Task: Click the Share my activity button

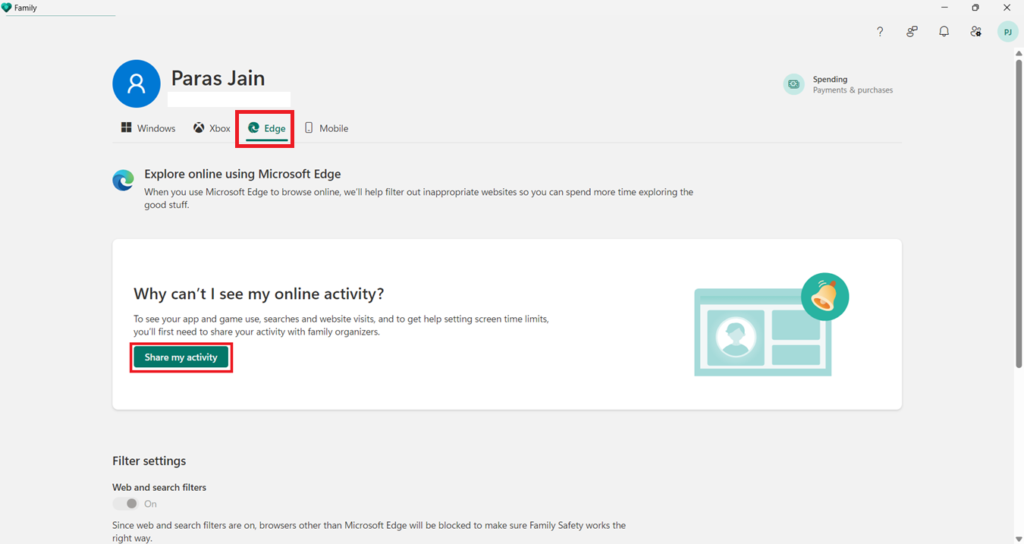Action: (181, 357)
